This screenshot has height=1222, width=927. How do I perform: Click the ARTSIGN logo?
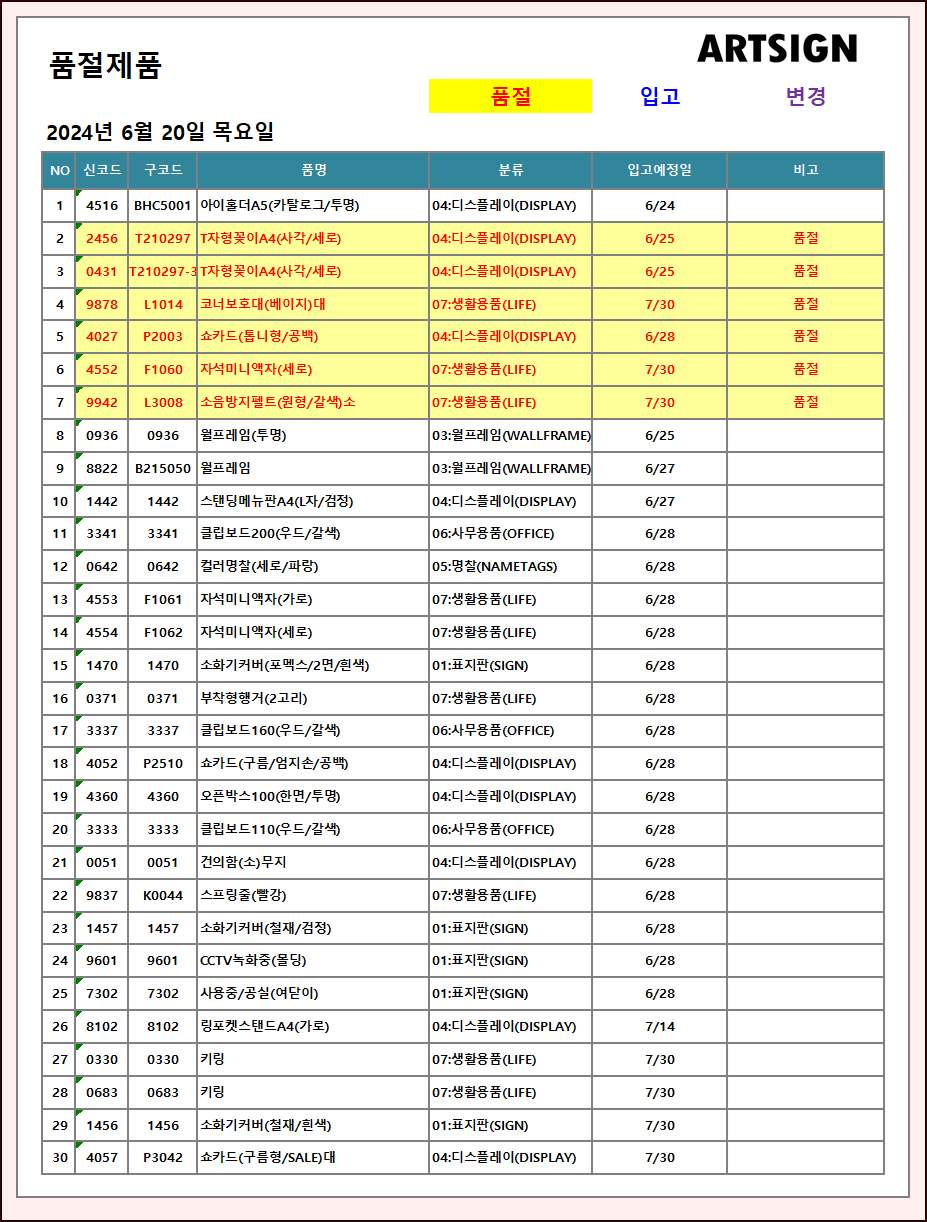coord(777,48)
